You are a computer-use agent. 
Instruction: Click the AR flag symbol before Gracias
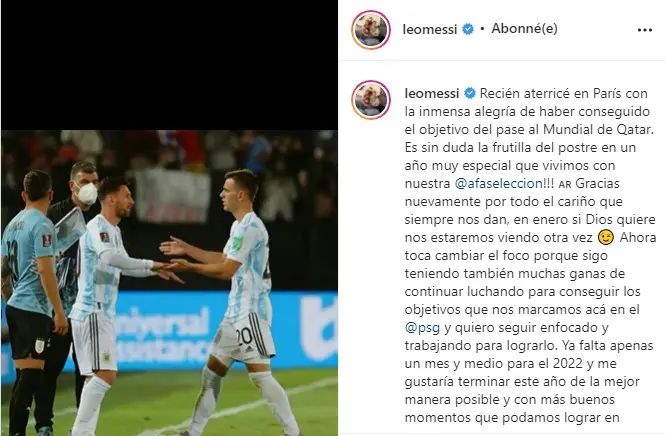565,184
